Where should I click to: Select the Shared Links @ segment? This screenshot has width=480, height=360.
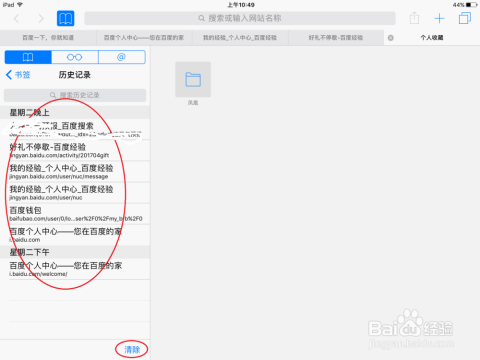click(x=122, y=57)
